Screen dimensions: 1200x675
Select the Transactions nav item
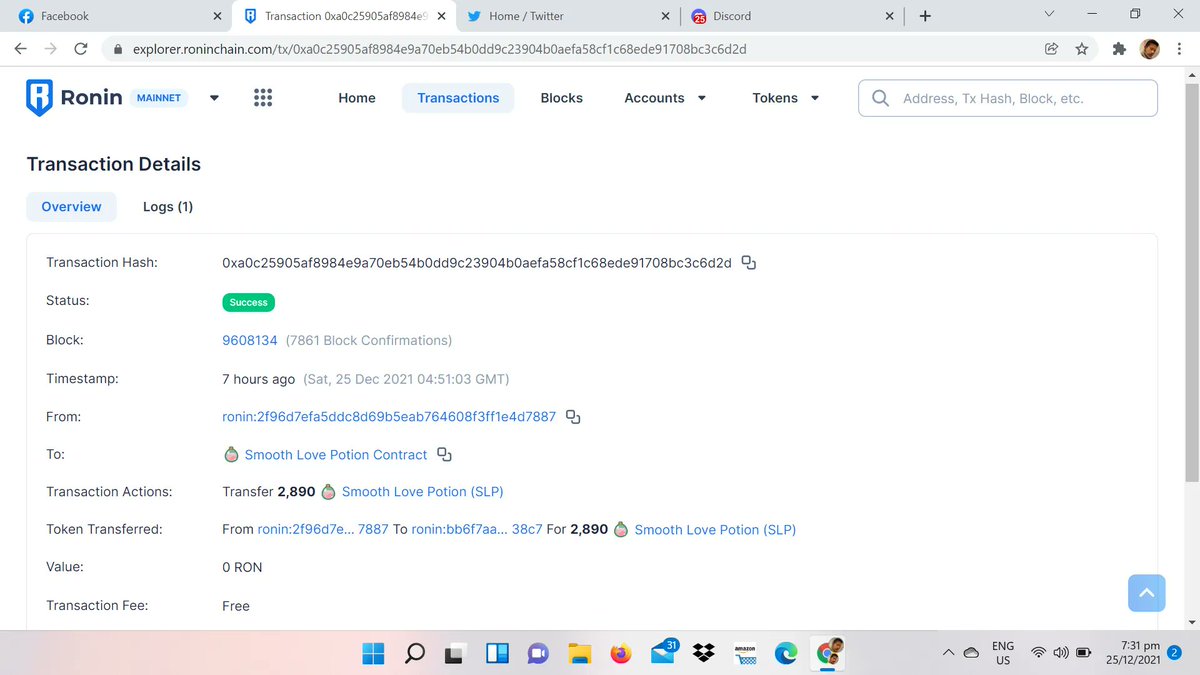(x=458, y=98)
